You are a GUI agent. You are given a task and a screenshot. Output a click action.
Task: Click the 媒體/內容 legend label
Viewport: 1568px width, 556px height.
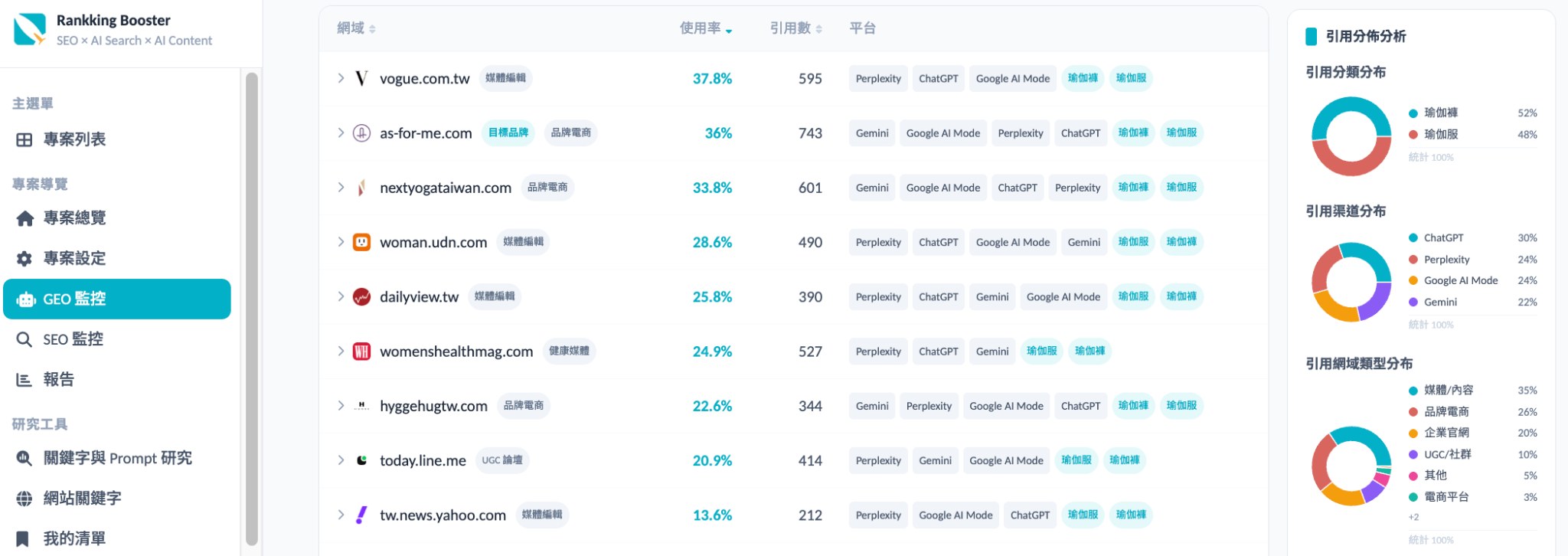(x=1449, y=391)
